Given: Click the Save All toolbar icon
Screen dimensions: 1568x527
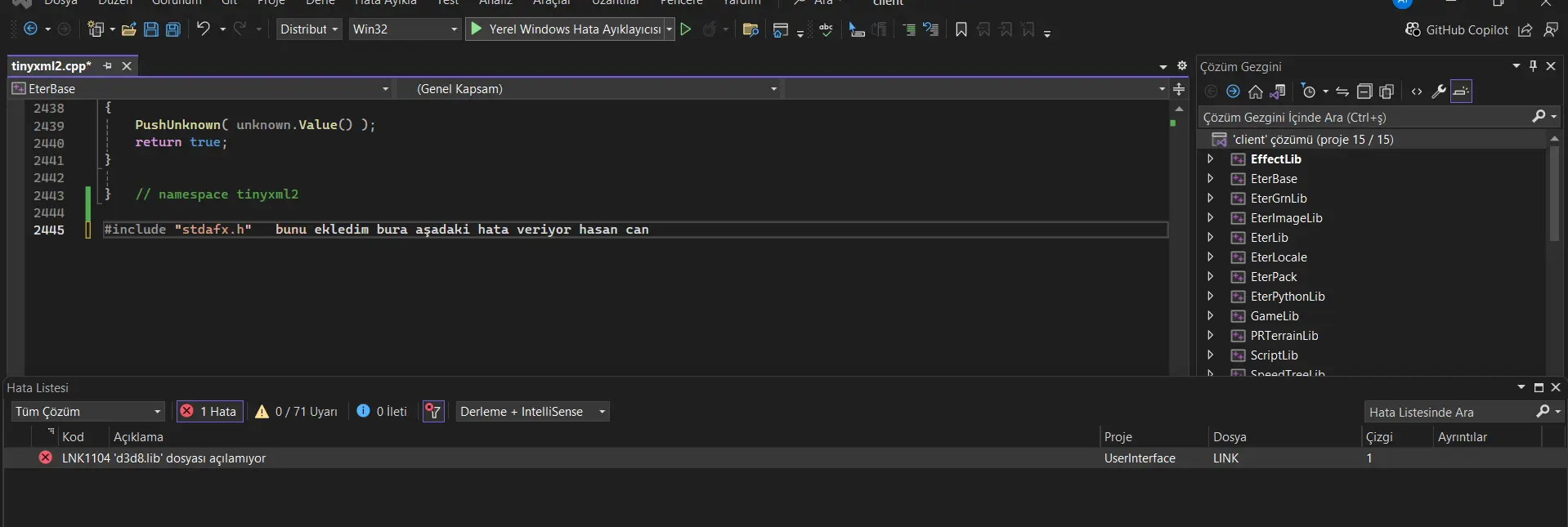Looking at the screenshot, I should [x=172, y=29].
